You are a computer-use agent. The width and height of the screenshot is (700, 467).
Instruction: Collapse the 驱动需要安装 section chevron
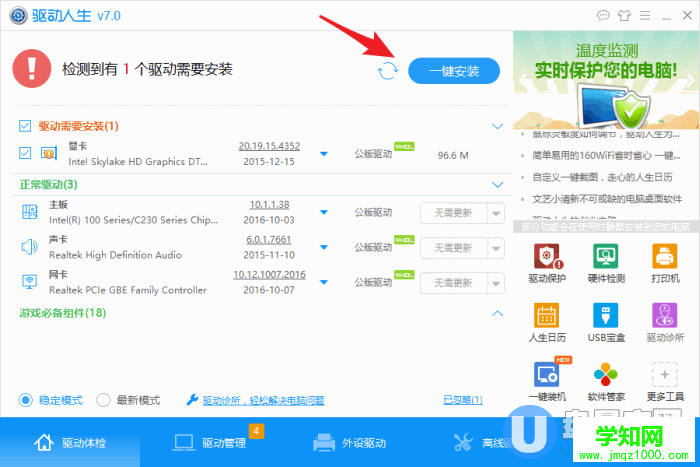click(x=497, y=126)
